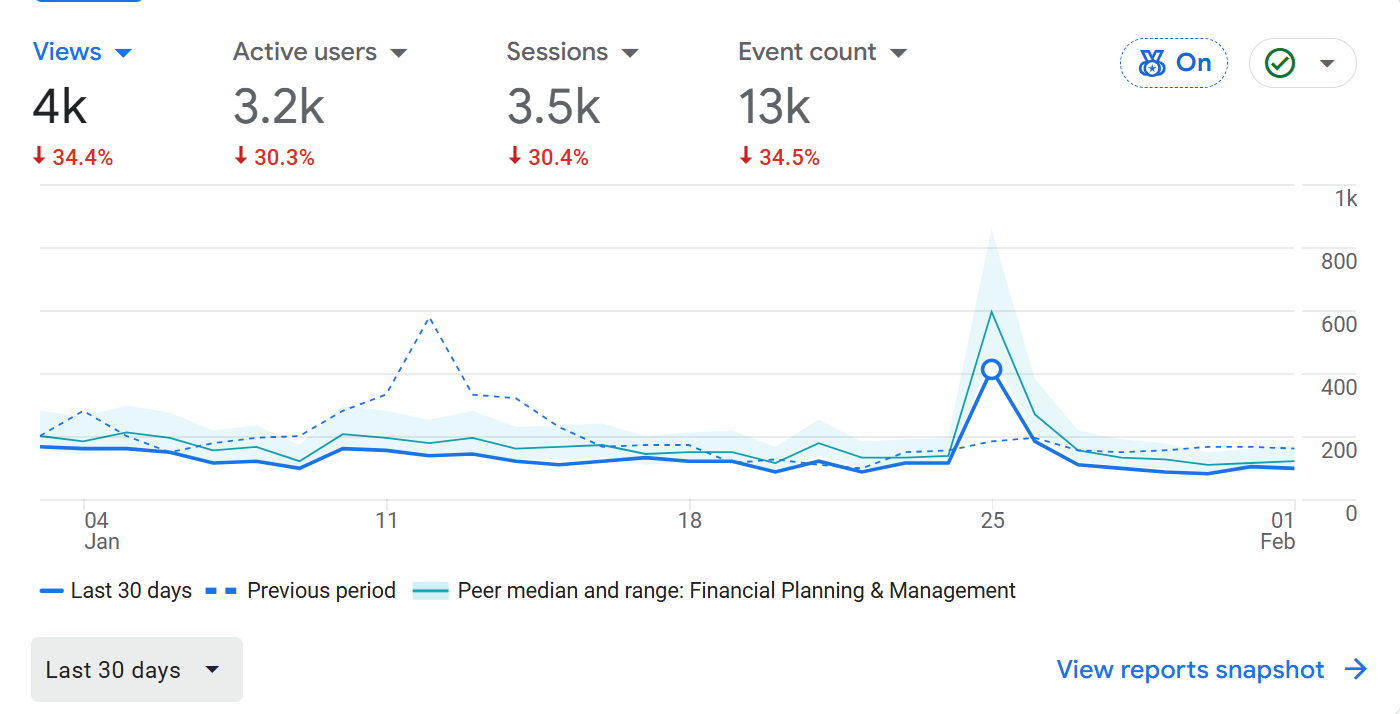This screenshot has width=1400, height=714.
Task: Open the Active users metric dropdown
Action: 399,53
